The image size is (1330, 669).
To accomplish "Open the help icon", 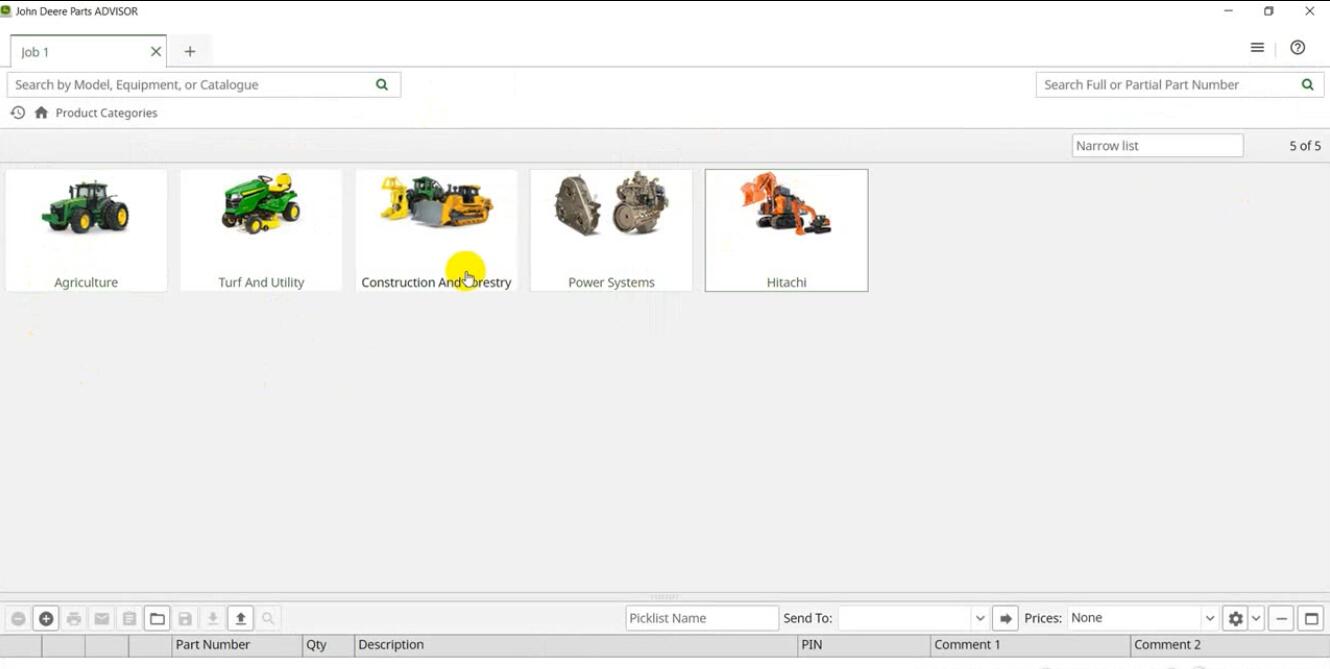I will point(1298,48).
